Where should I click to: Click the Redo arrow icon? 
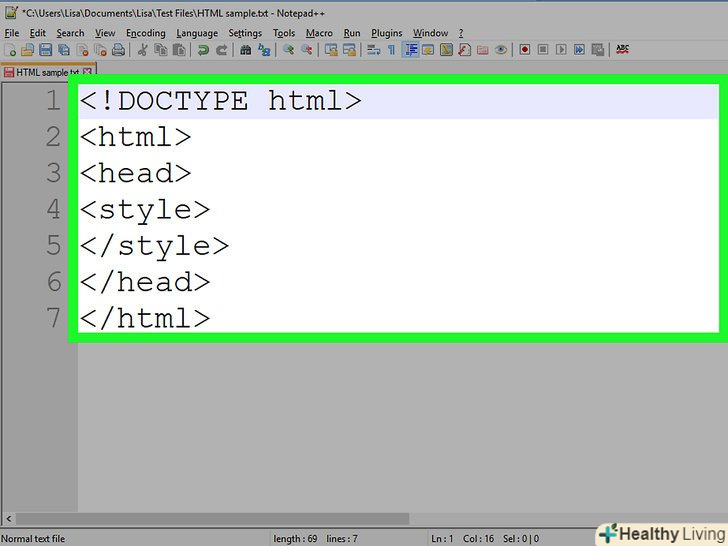coord(221,50)
